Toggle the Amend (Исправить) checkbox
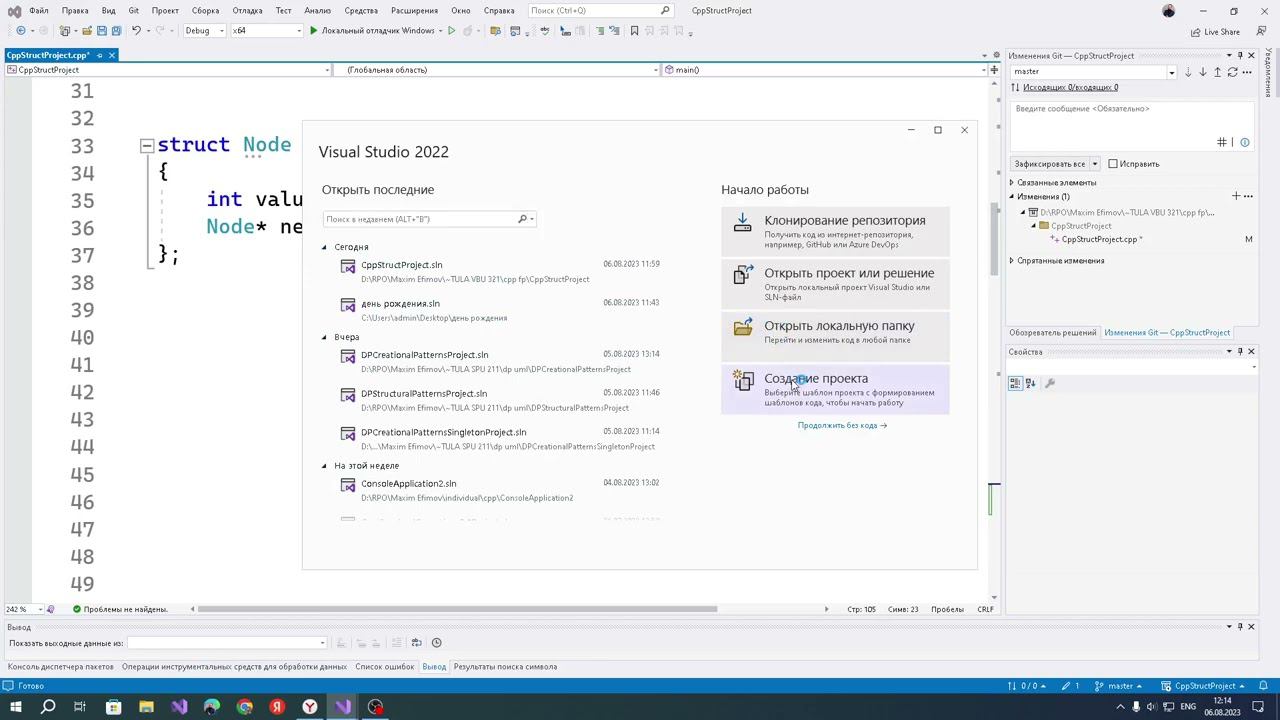 (1113, 164)
